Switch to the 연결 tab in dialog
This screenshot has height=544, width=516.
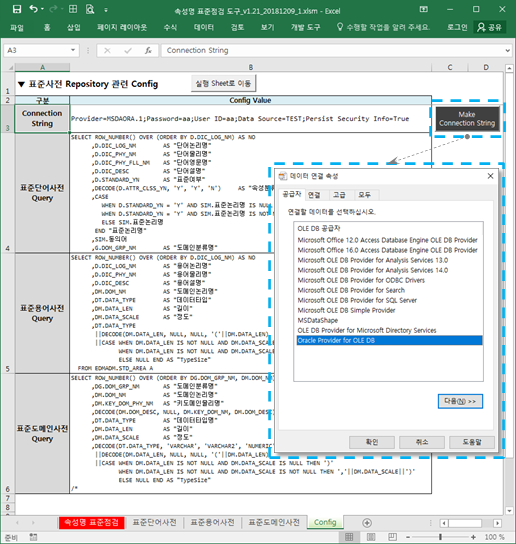coord(314,195)
